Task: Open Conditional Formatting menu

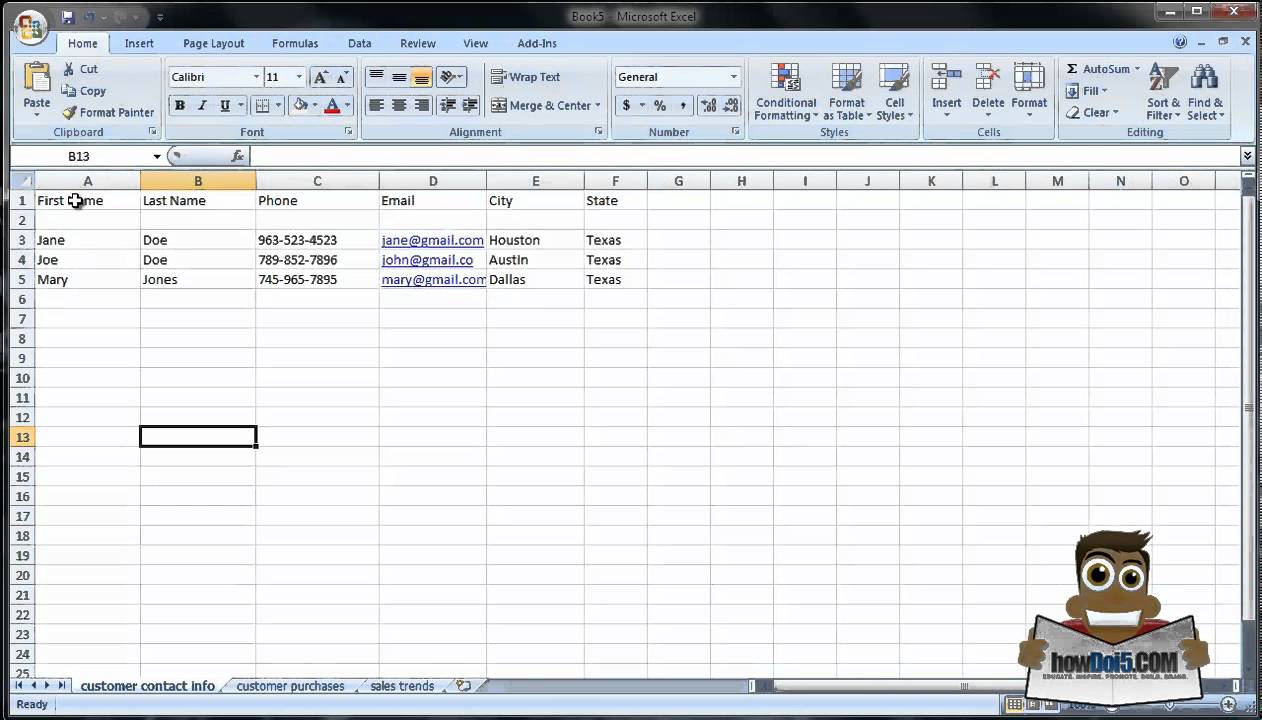Action: (786, 92)
